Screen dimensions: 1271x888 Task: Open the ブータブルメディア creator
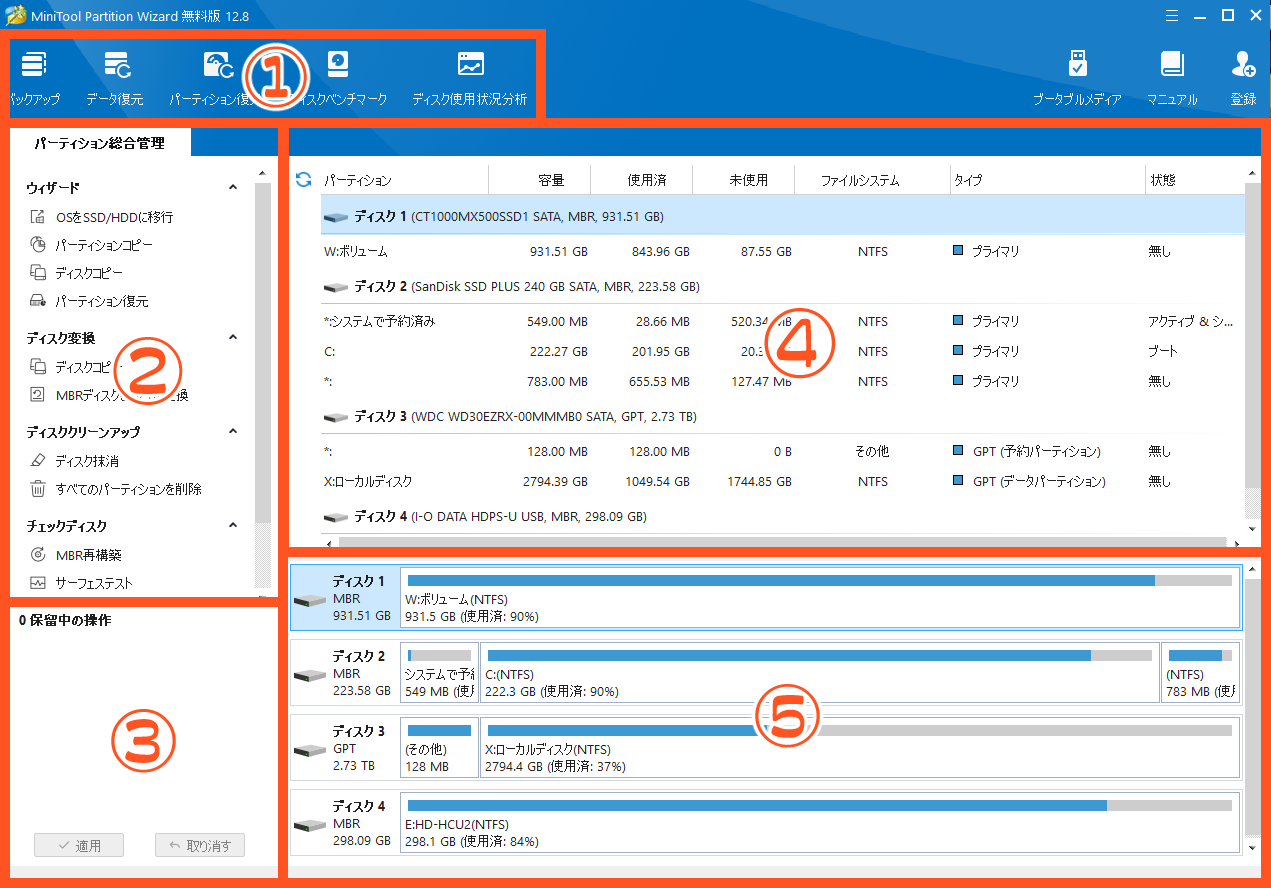point(1076,67)
